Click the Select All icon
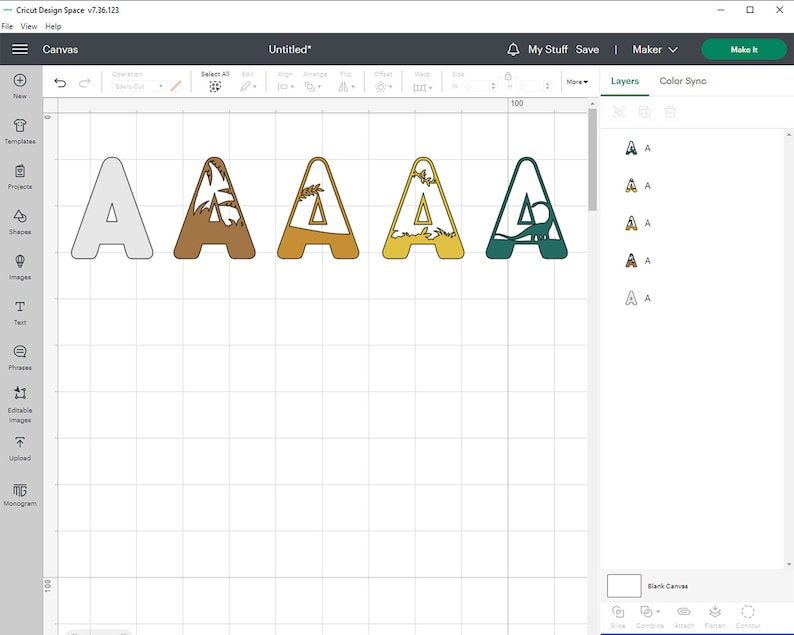Viewport: 794px width, 635px height. [x=215, y=87]
